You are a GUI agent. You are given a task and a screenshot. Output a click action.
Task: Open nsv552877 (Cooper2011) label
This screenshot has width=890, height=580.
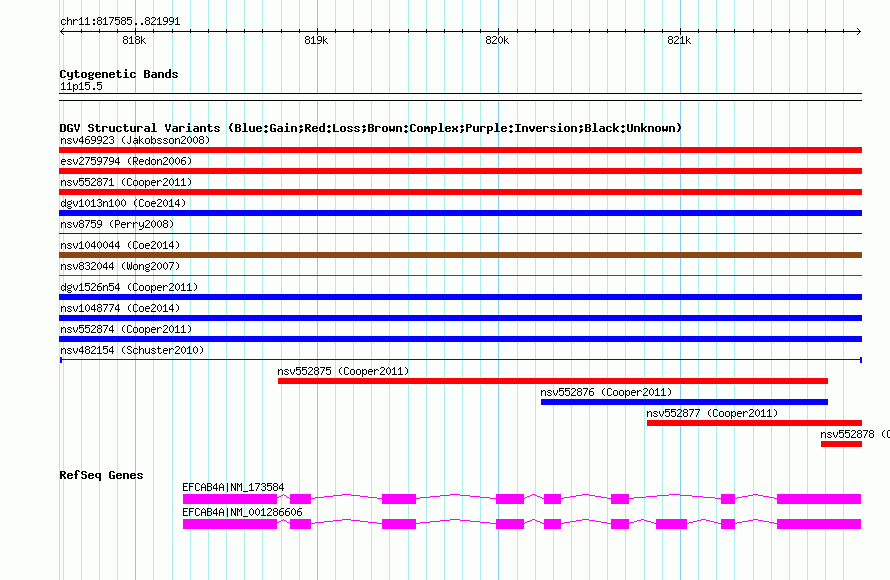point(712,413)
